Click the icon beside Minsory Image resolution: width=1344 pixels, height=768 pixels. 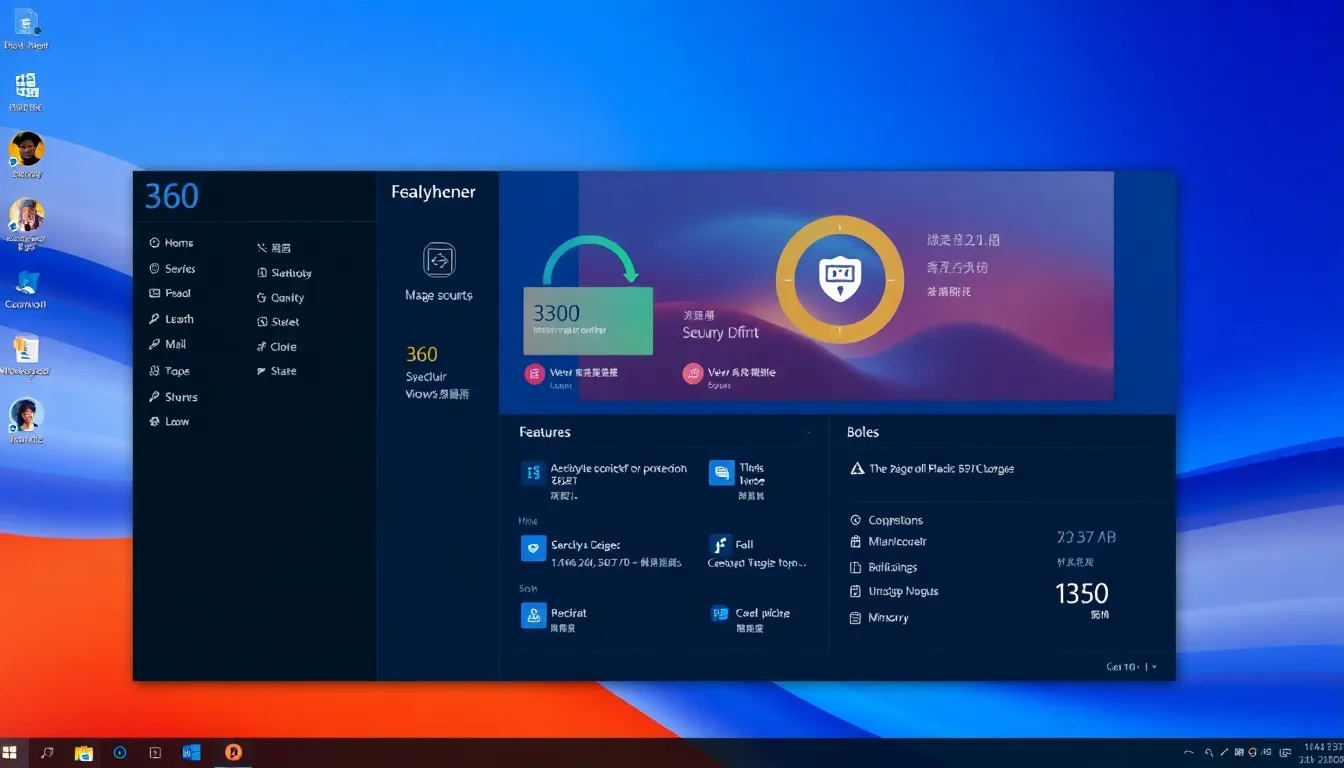(855, 618)
